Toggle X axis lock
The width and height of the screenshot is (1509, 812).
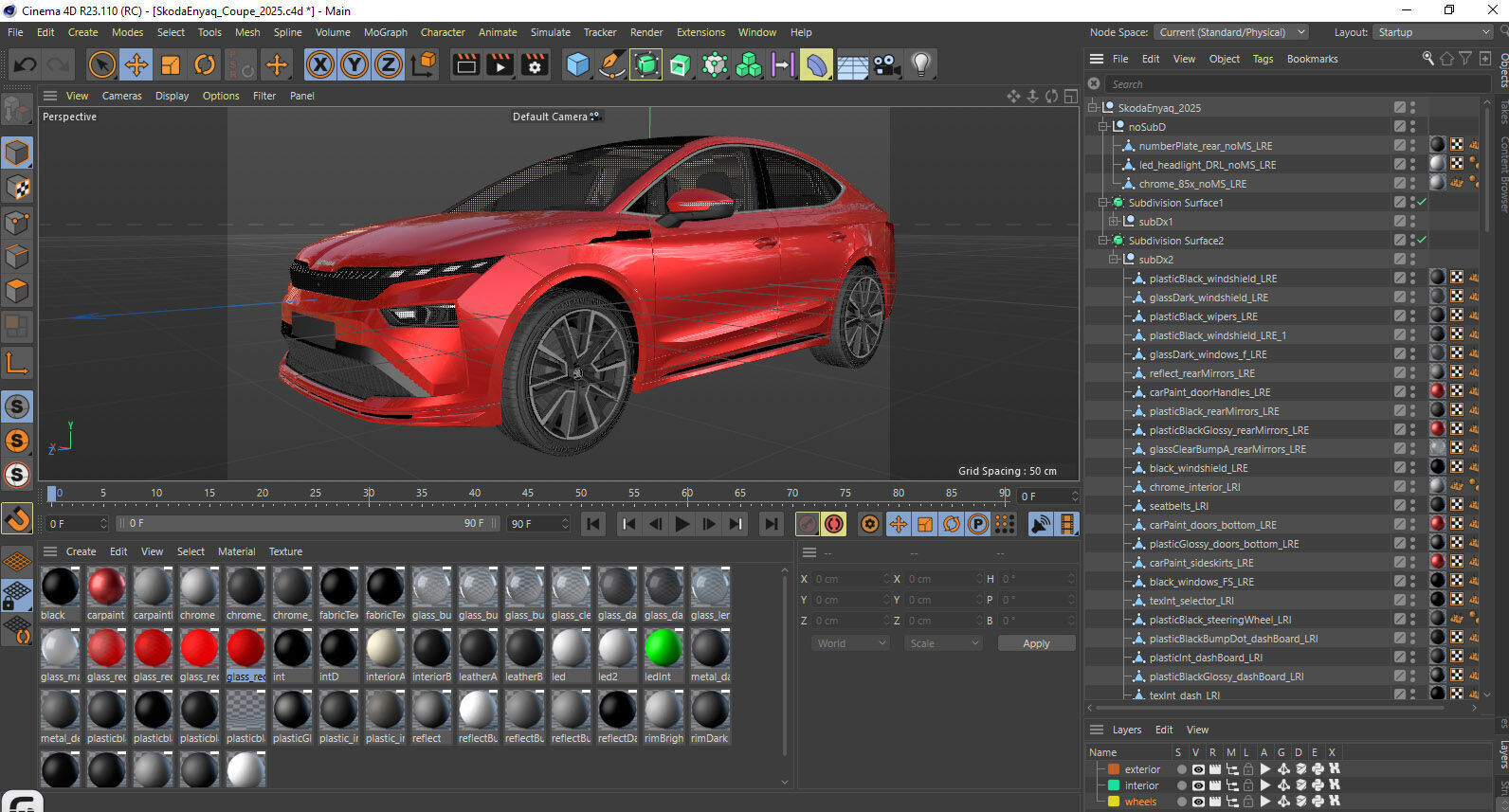(x=320, y=64)
